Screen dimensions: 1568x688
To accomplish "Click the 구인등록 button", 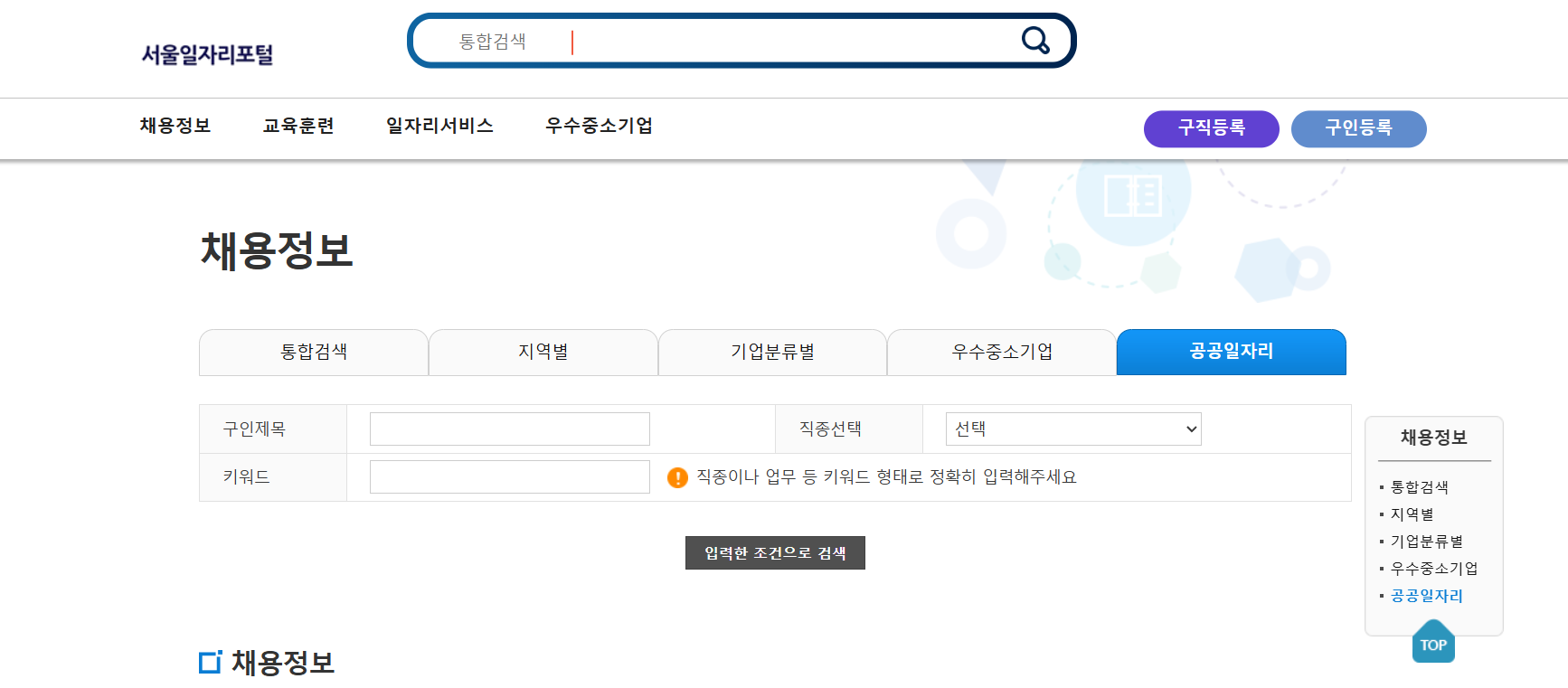I will [x=1359, y=128].
